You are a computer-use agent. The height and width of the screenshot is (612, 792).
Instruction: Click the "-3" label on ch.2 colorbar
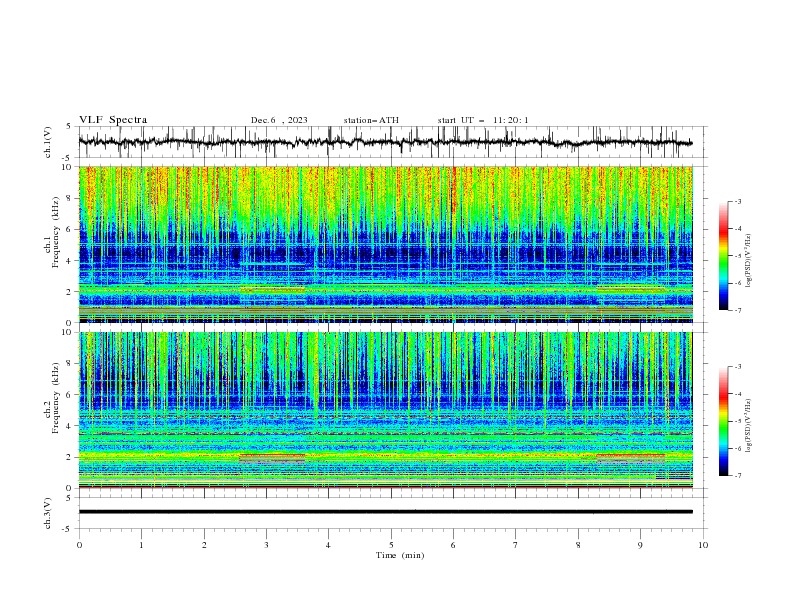tap(738, 367)
